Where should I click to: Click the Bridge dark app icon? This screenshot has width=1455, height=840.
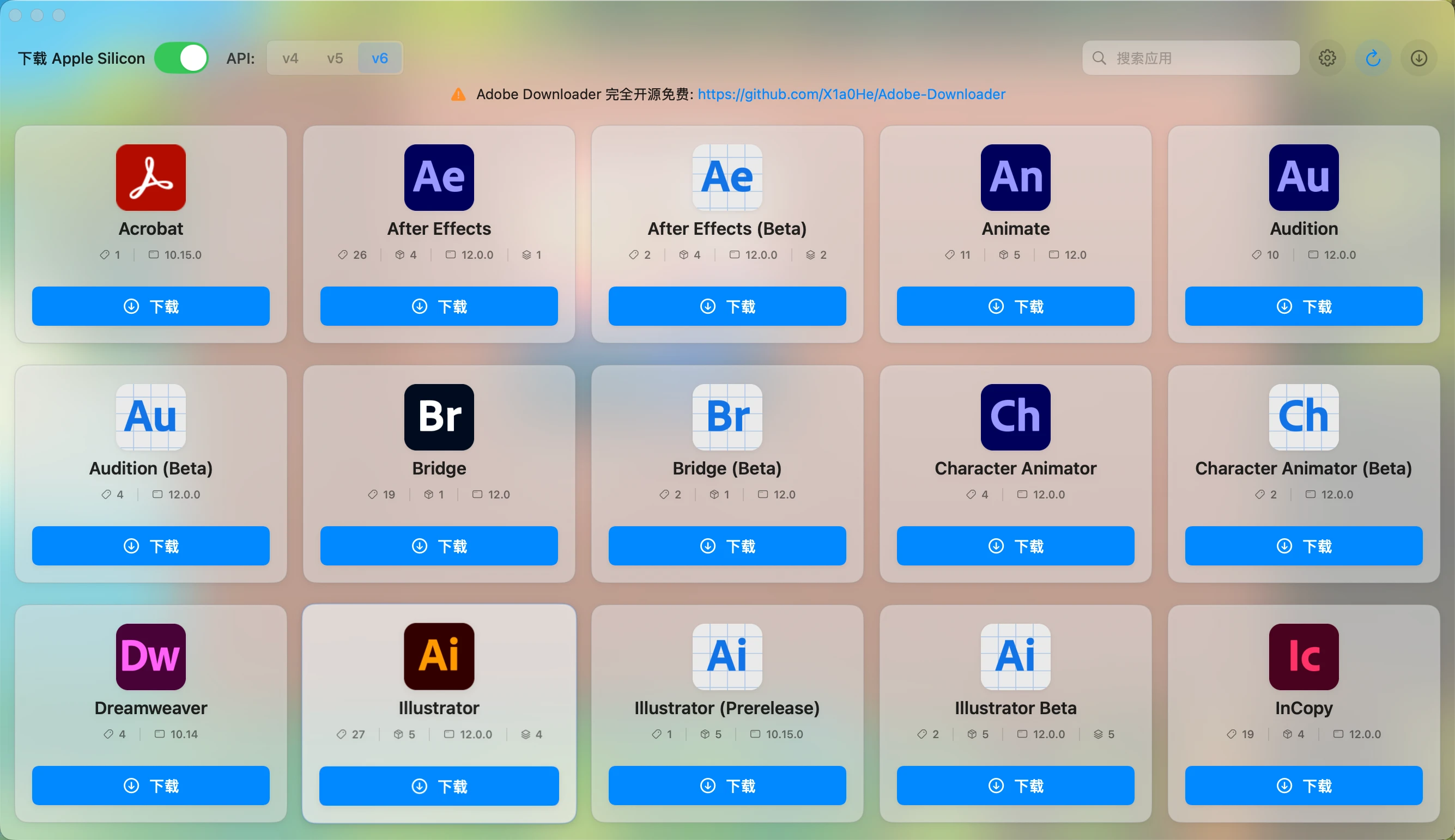coord(439,417)
